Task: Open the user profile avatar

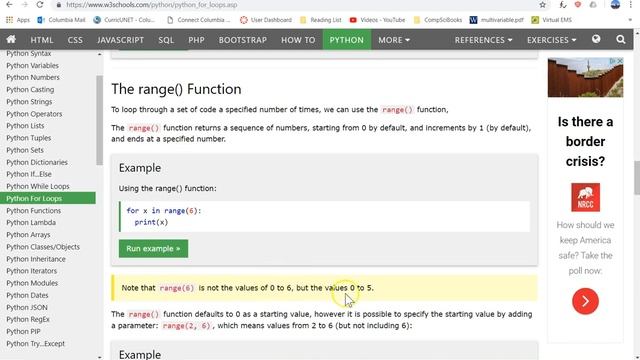Action: tap(616, 4)
